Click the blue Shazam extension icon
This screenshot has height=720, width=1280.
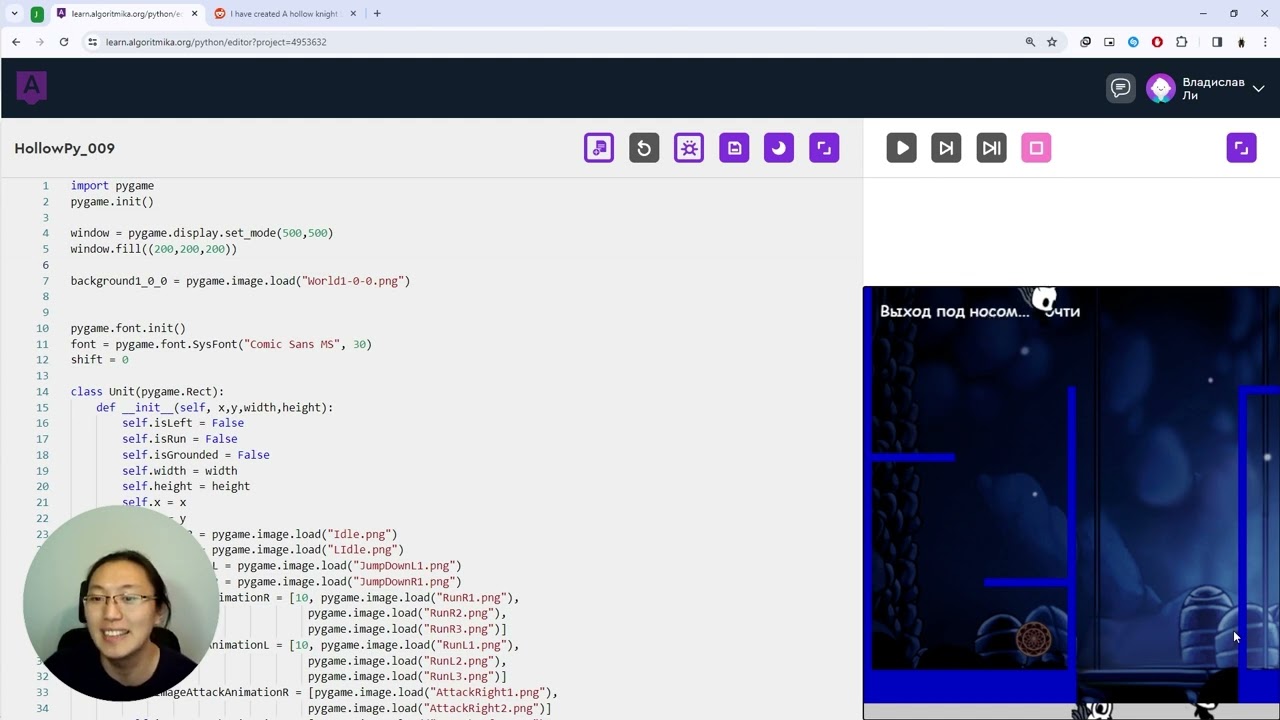click(x=1133, y=42)
